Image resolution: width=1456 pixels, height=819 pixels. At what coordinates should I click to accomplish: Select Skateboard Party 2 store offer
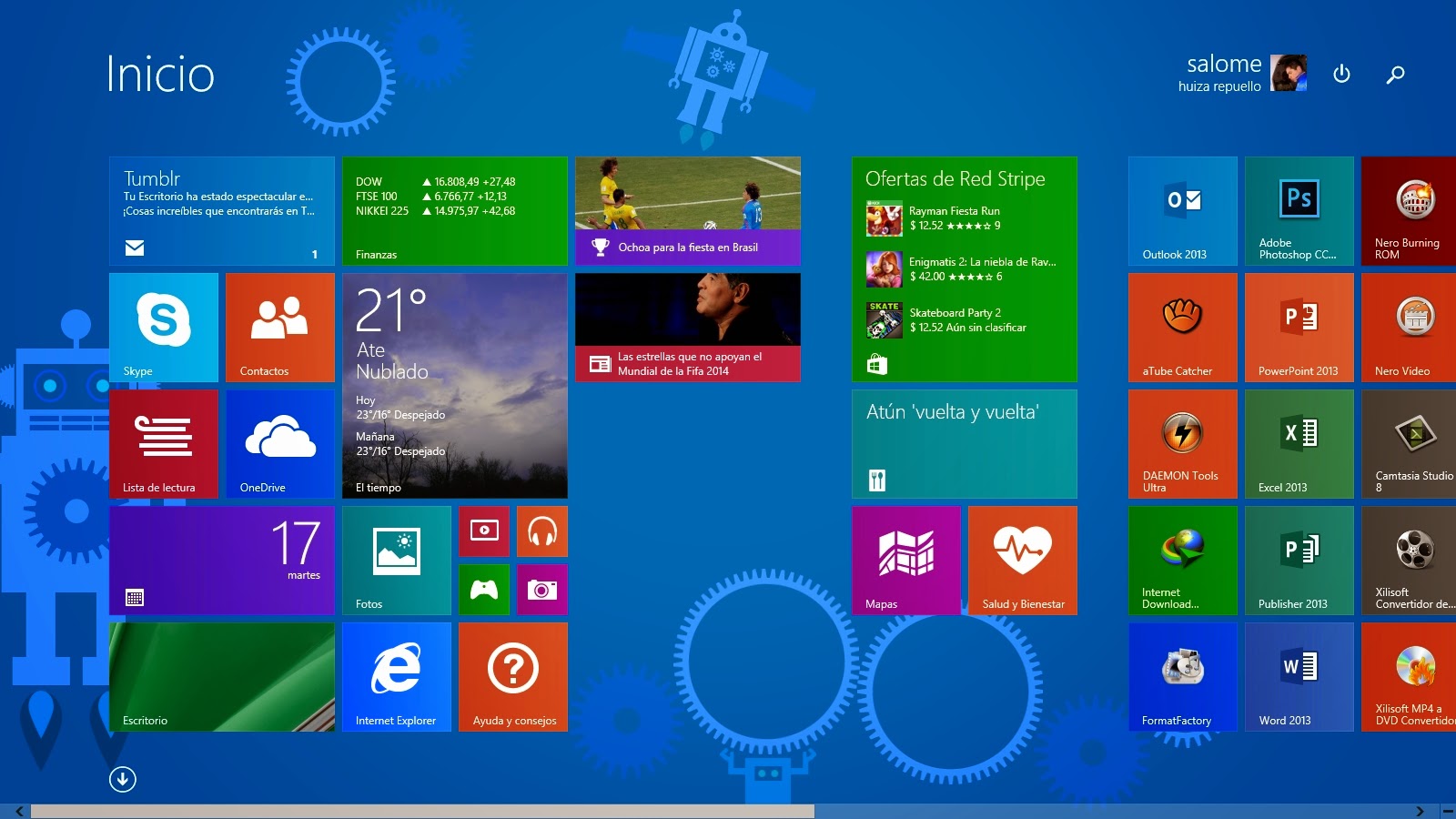[x=946, y=320]
